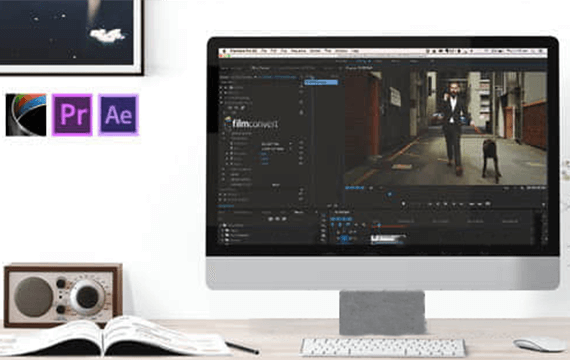The width and height of the screenshot is (570, 360).
Task: Toggle the blue track target beside the timeline clip
Action: pos(344,239)
